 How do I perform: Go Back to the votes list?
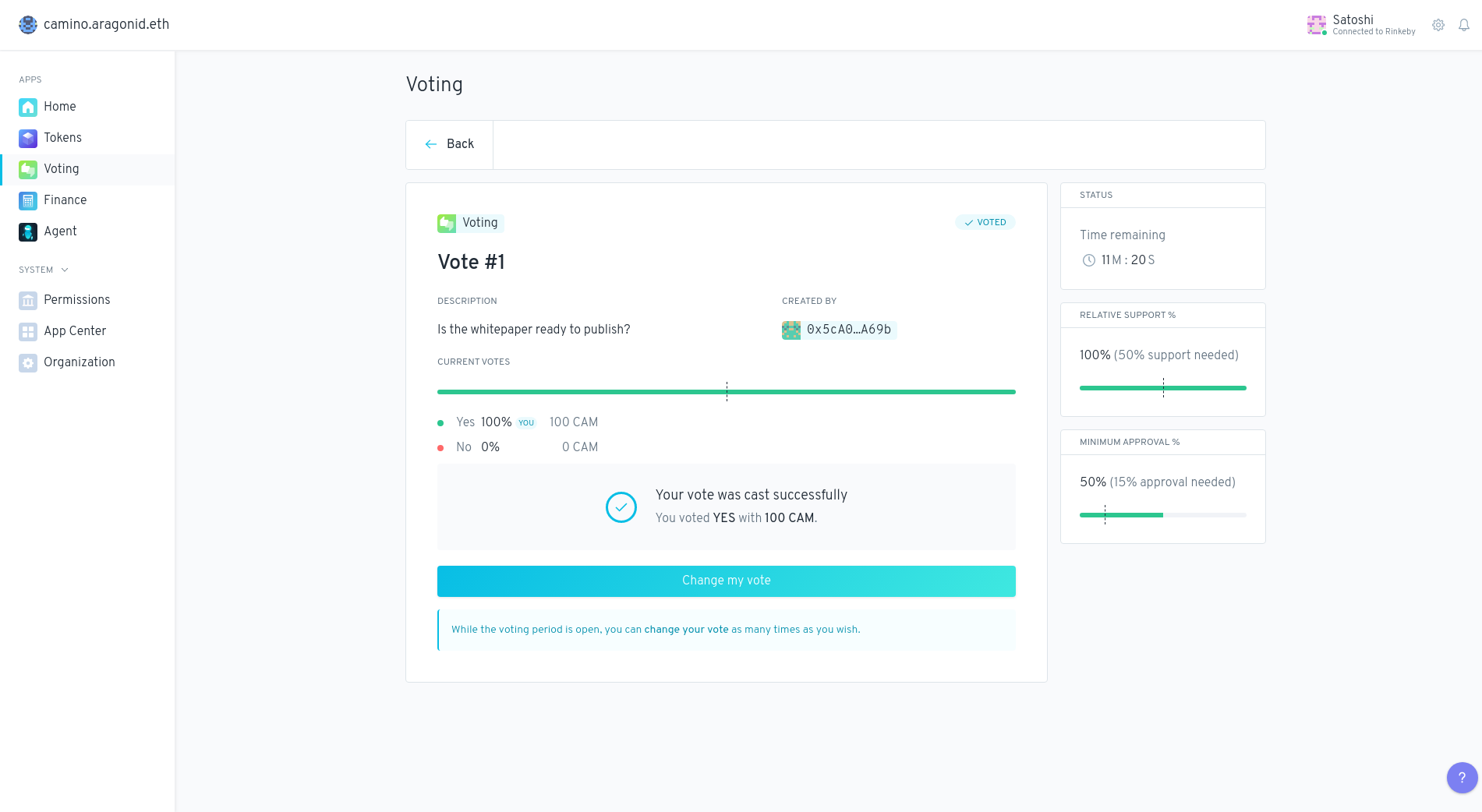pos(450,144)
